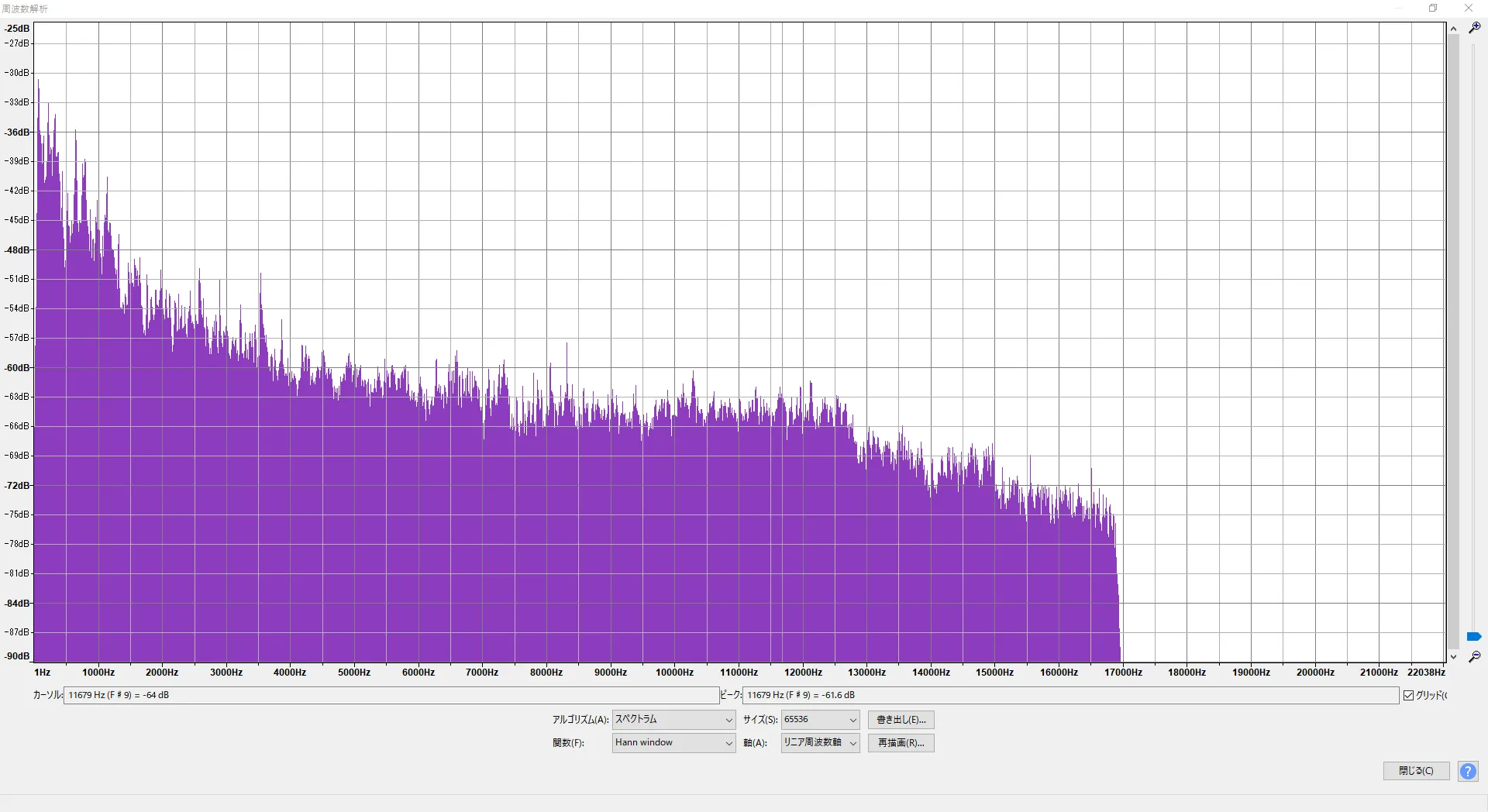Open the 軸 dropdown showing リニア周波数軸
Viewport: 1488px width, 812px height.
pos(820,743)
